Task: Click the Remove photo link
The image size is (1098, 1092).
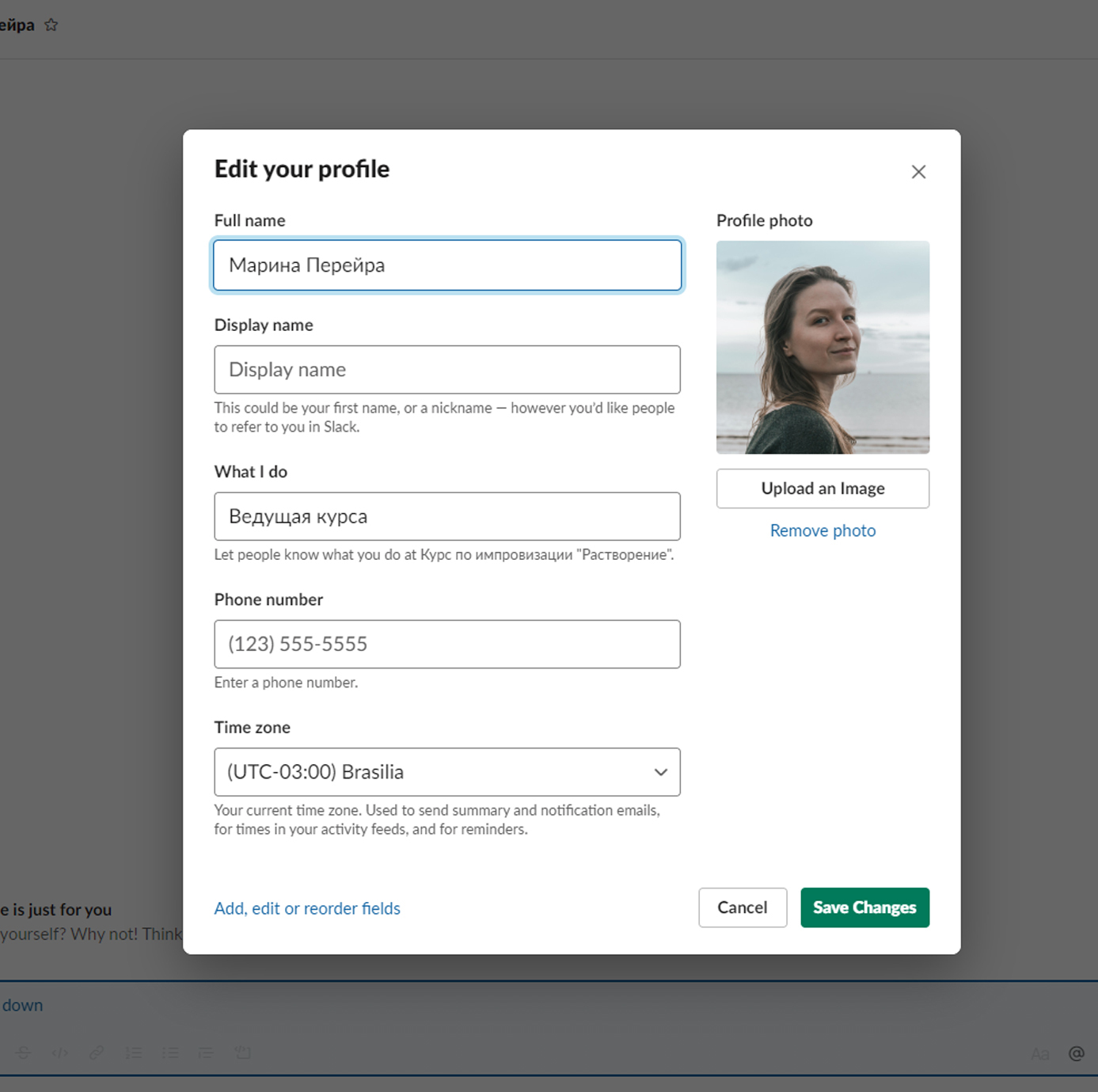Action: [823, 531]
